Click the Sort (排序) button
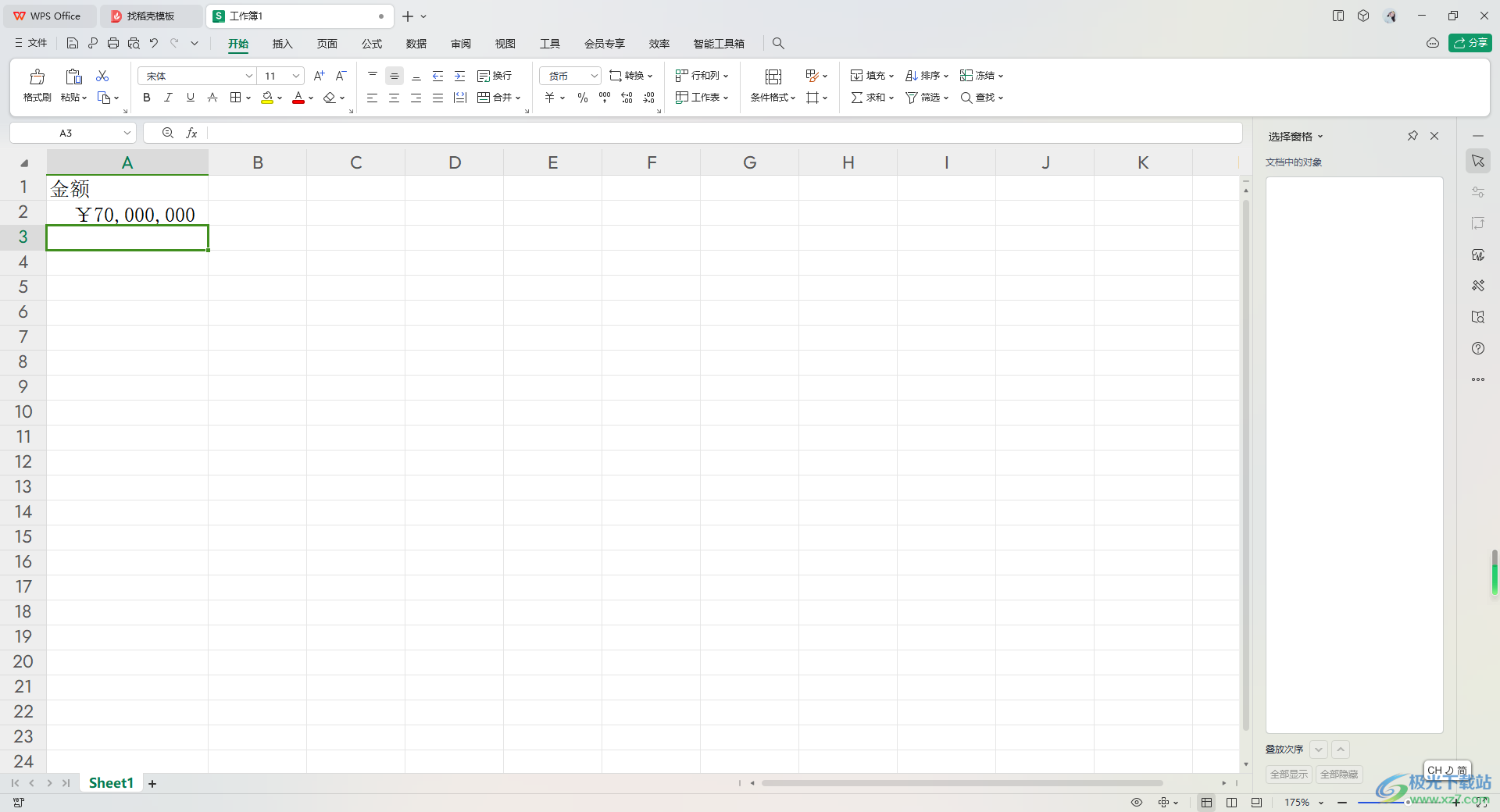 coord(927,76)
